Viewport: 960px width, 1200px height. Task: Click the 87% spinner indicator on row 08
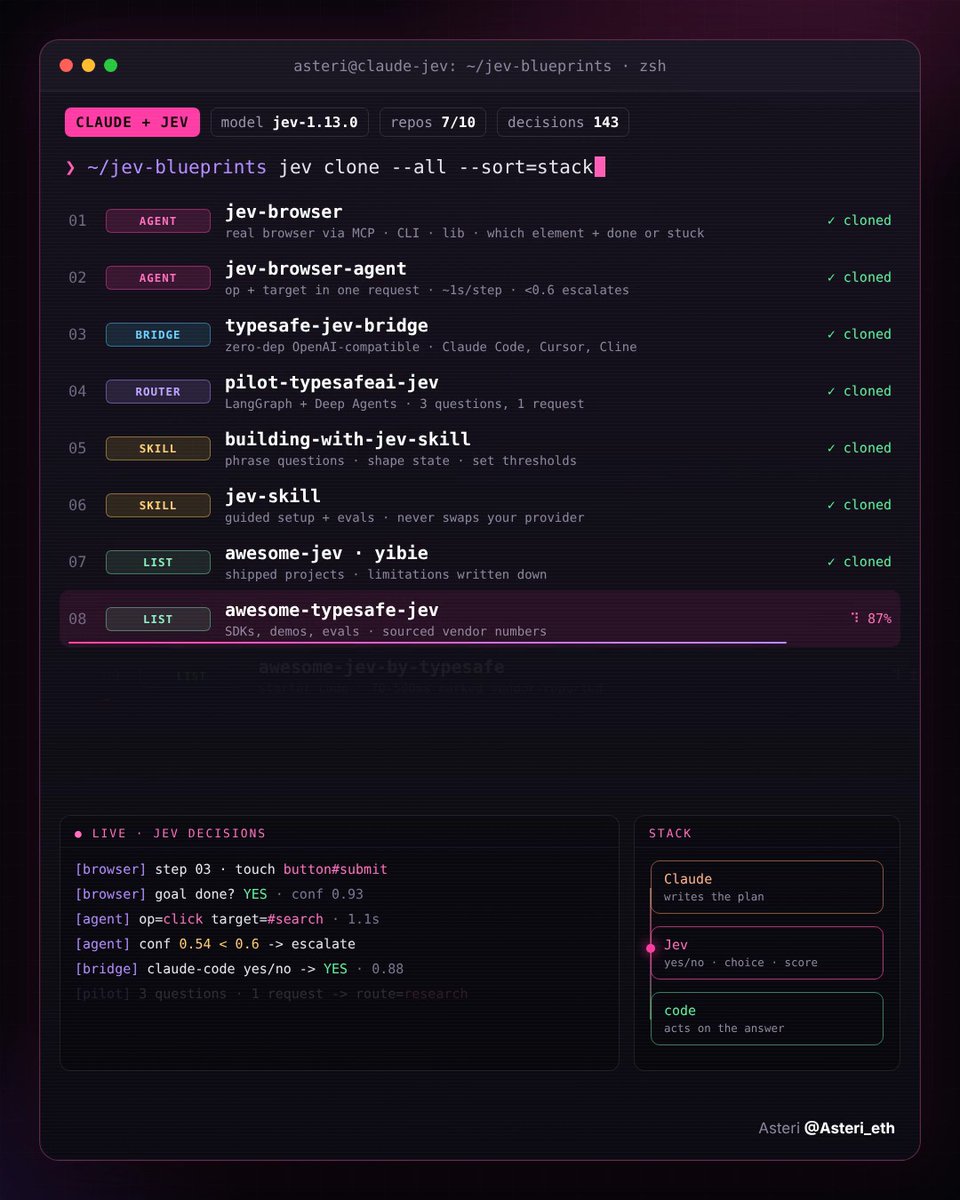tap(870, 619)
